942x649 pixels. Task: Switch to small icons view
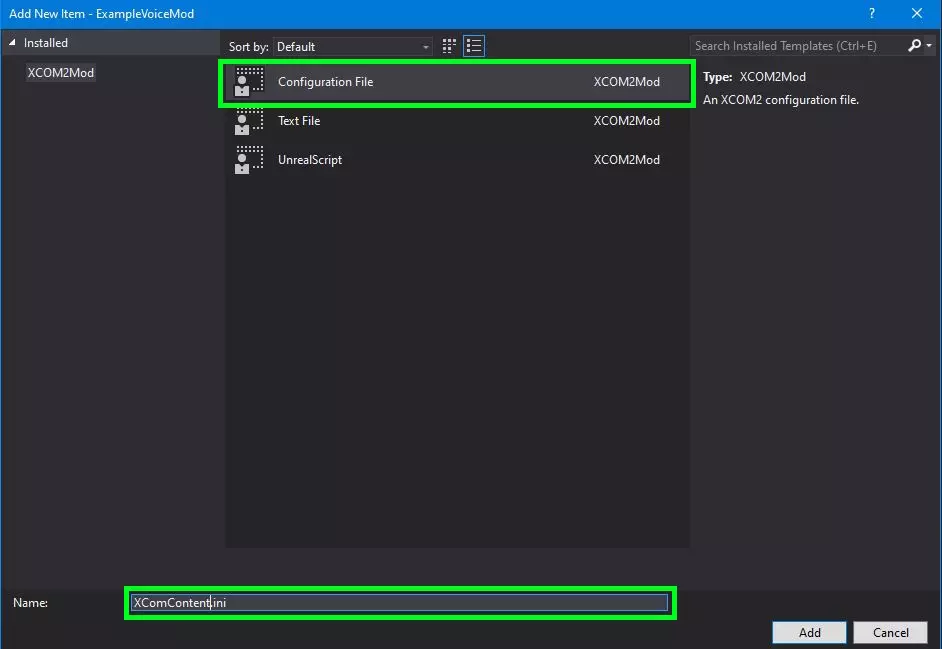tap(449, 46)
